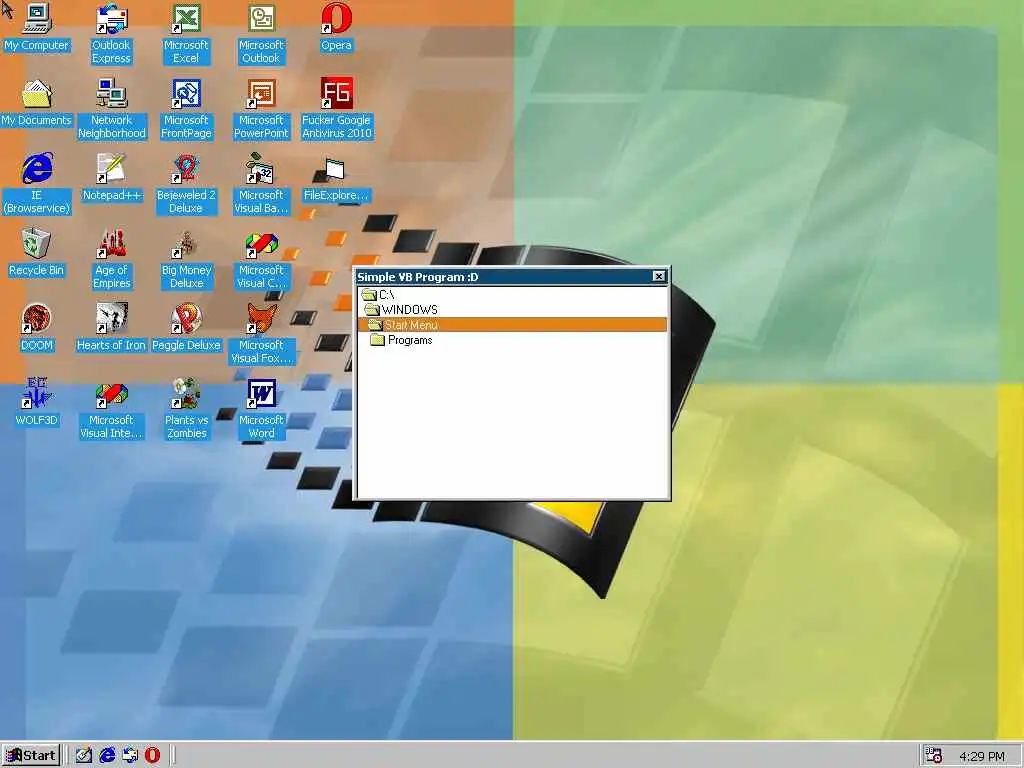Select the C:\ folder in directory list

(513, 295)
